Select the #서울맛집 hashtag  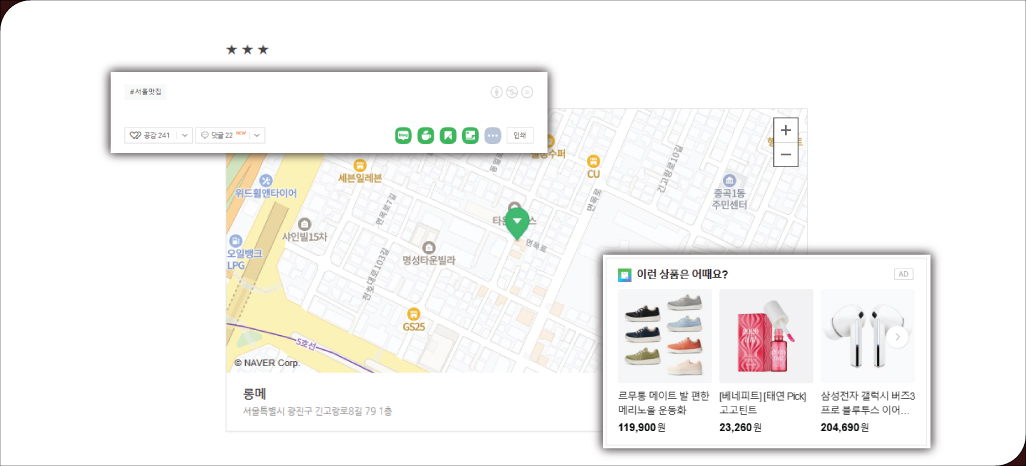(x=147, y=92)
